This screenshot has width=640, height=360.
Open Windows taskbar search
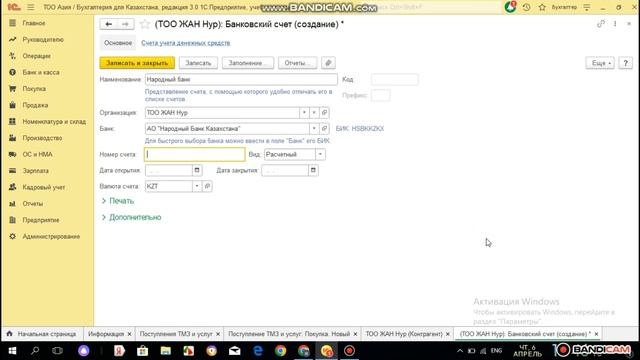35,351
